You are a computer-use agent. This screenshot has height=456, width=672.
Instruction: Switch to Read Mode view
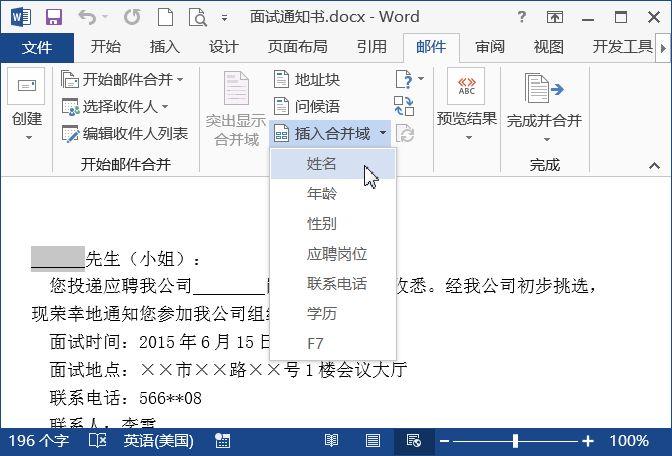point(331,441)
